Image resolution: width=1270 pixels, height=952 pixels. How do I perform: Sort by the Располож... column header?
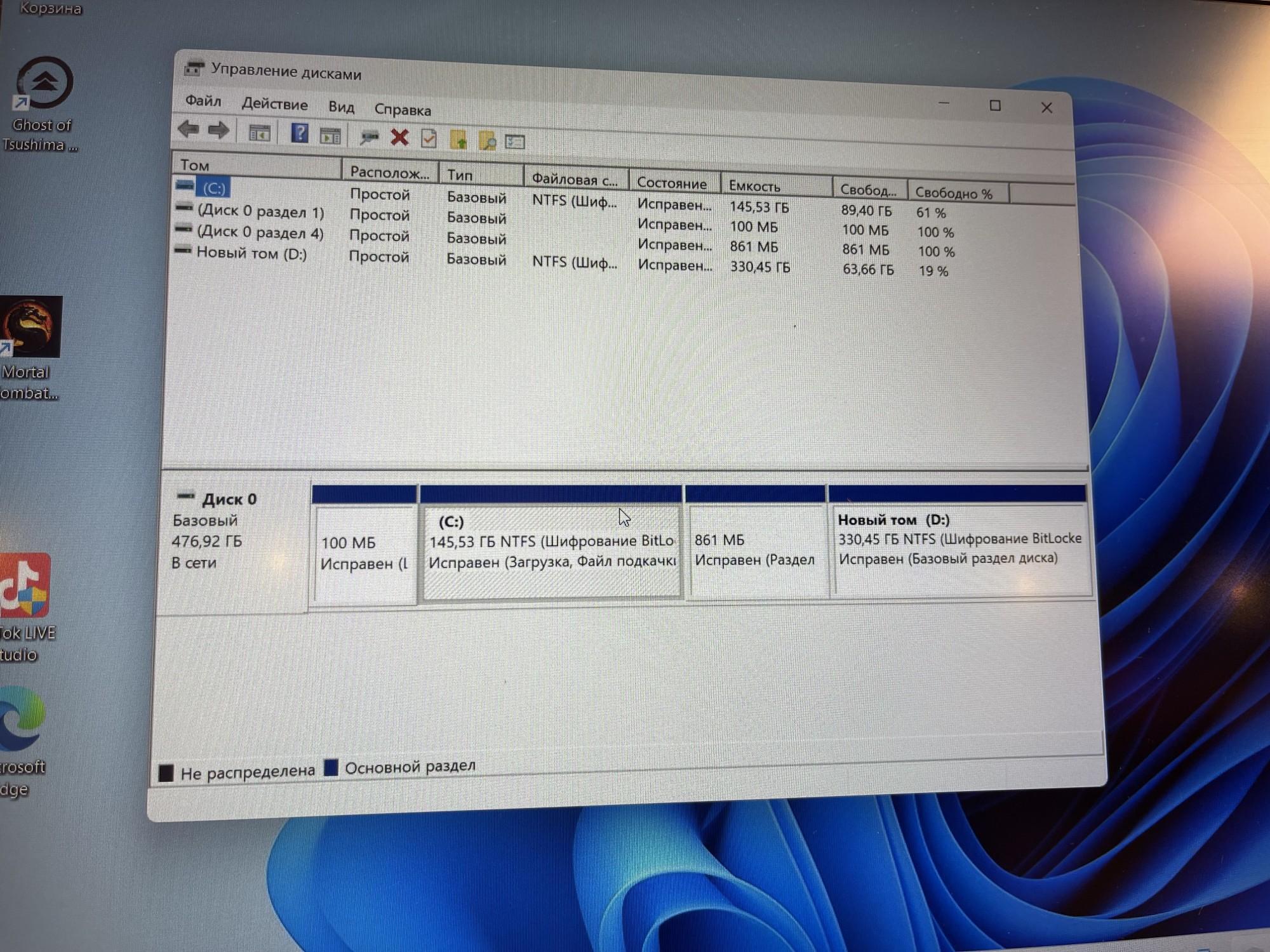390,172
